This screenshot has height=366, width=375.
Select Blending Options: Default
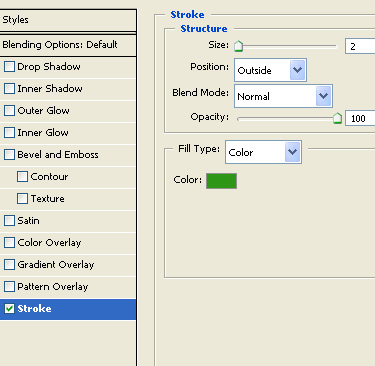point(68,45)
